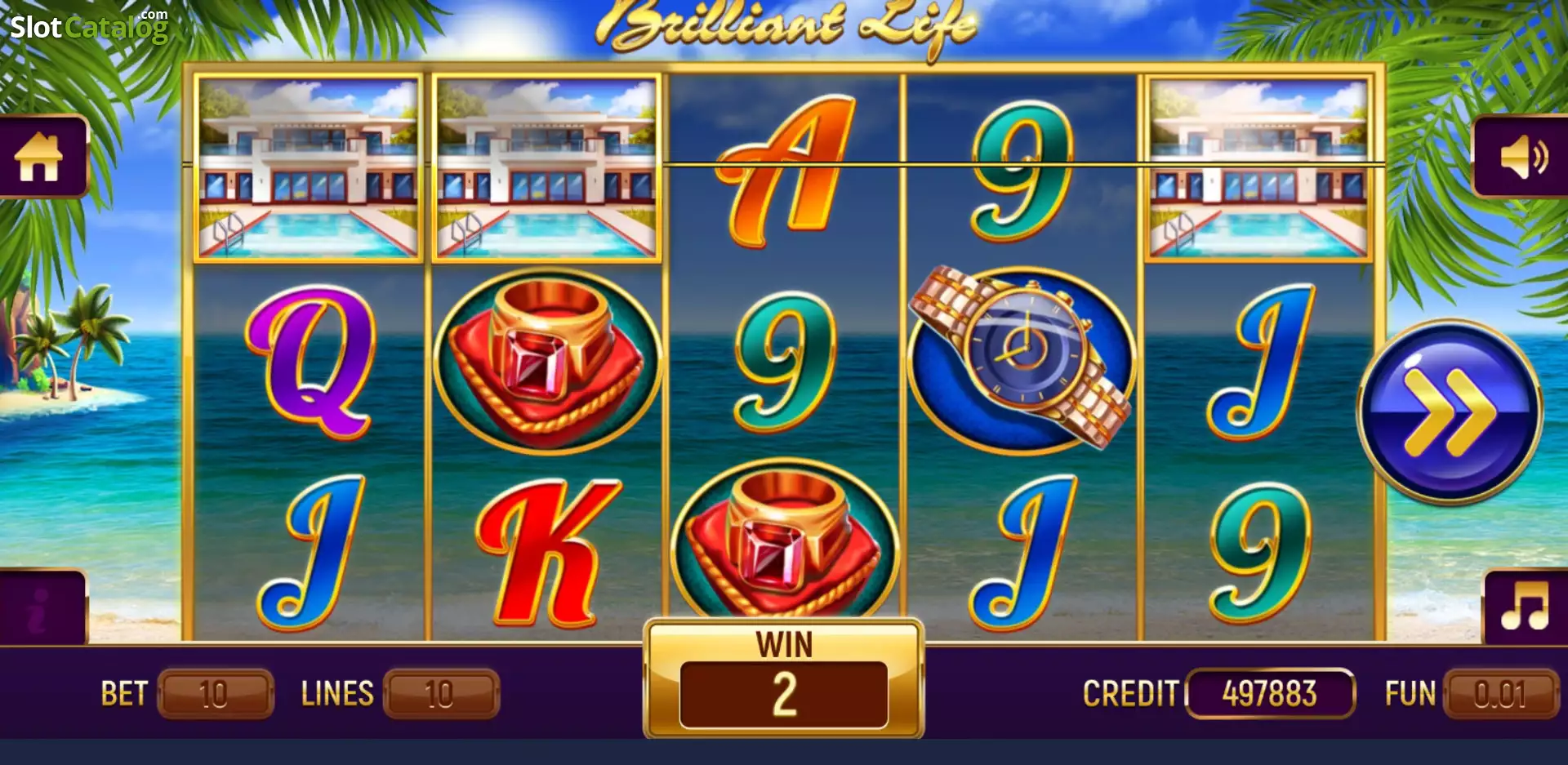The image size is (1568, 765).
Task: Open the FUN denomination selector
Action: [x=1501, y=694]
